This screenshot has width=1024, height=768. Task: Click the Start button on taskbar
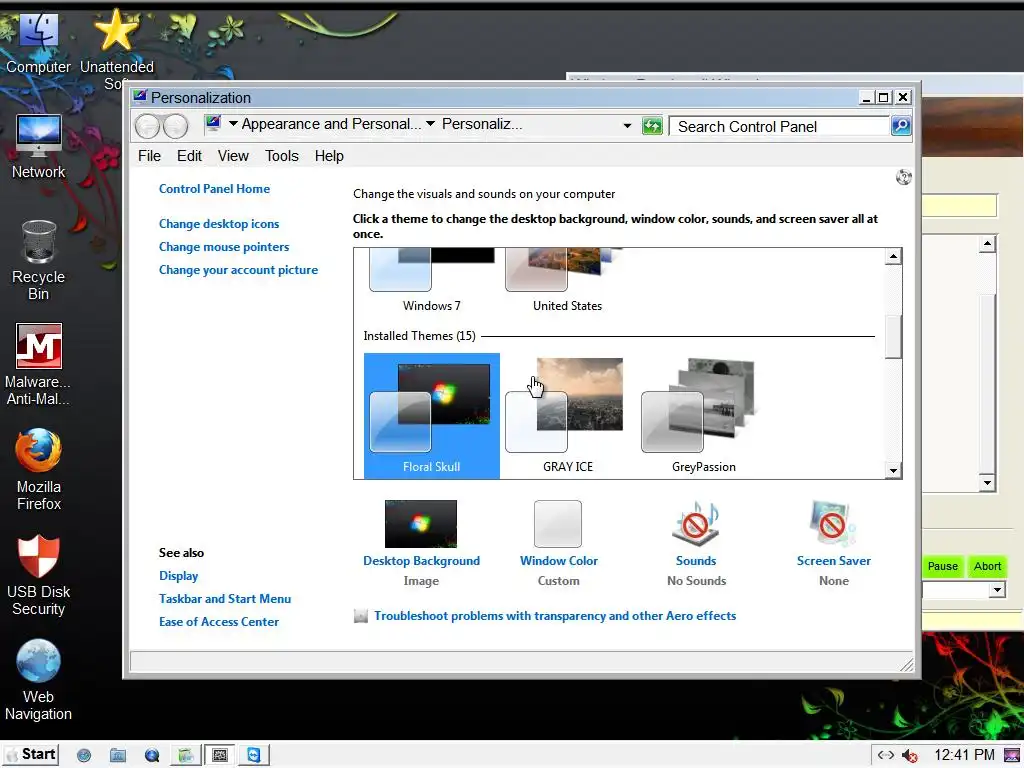(x=31, y=754)
